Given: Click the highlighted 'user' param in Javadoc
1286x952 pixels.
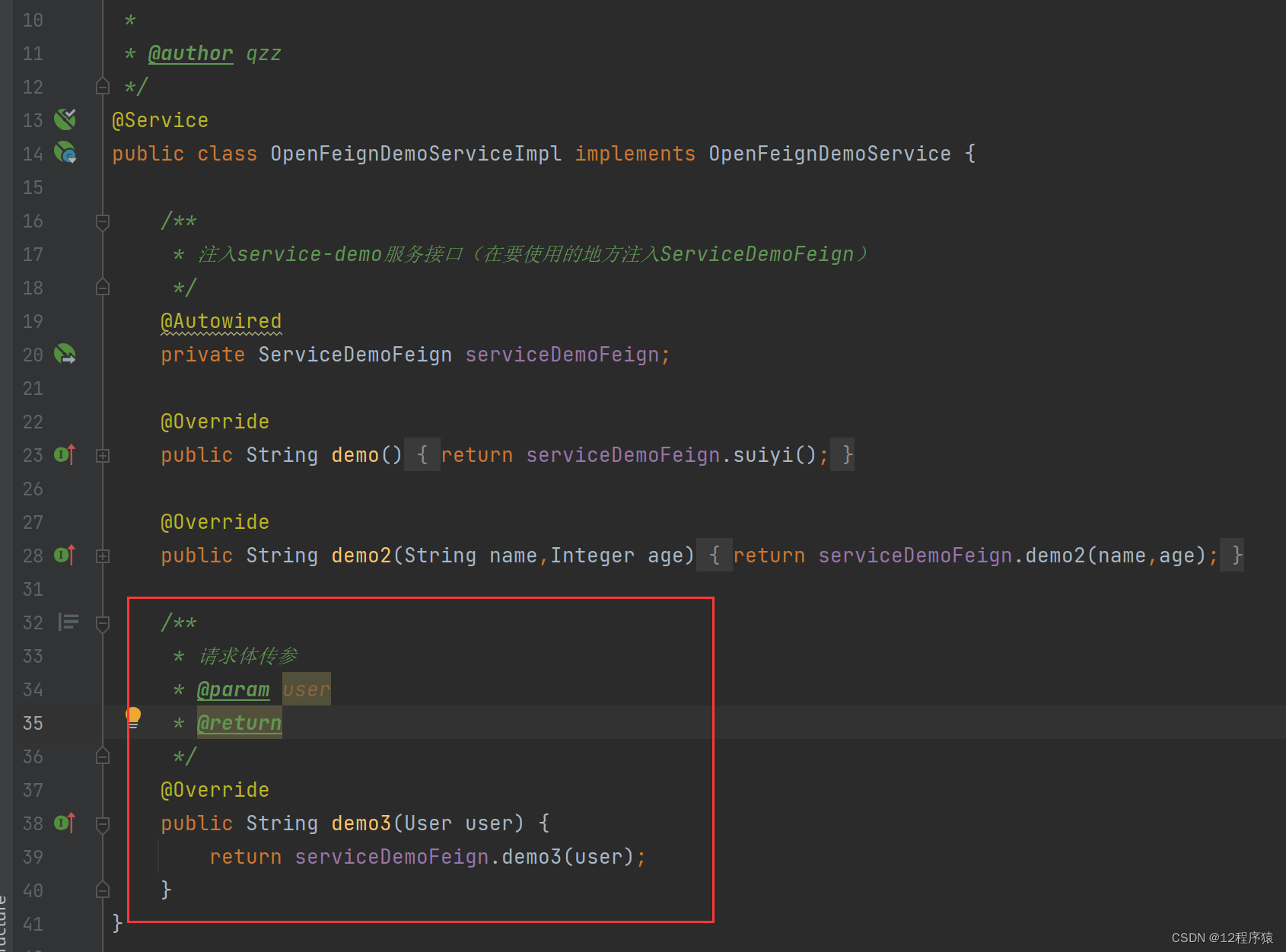Looking at the screenshot, I should click(306, 689).
